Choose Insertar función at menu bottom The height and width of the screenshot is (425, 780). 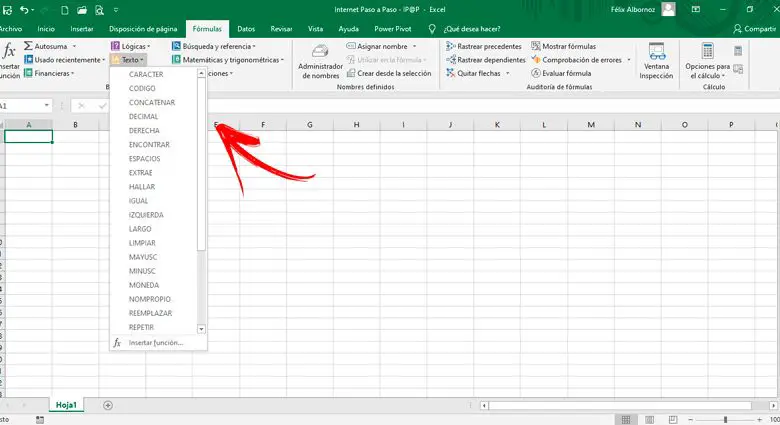click(158, 342)
